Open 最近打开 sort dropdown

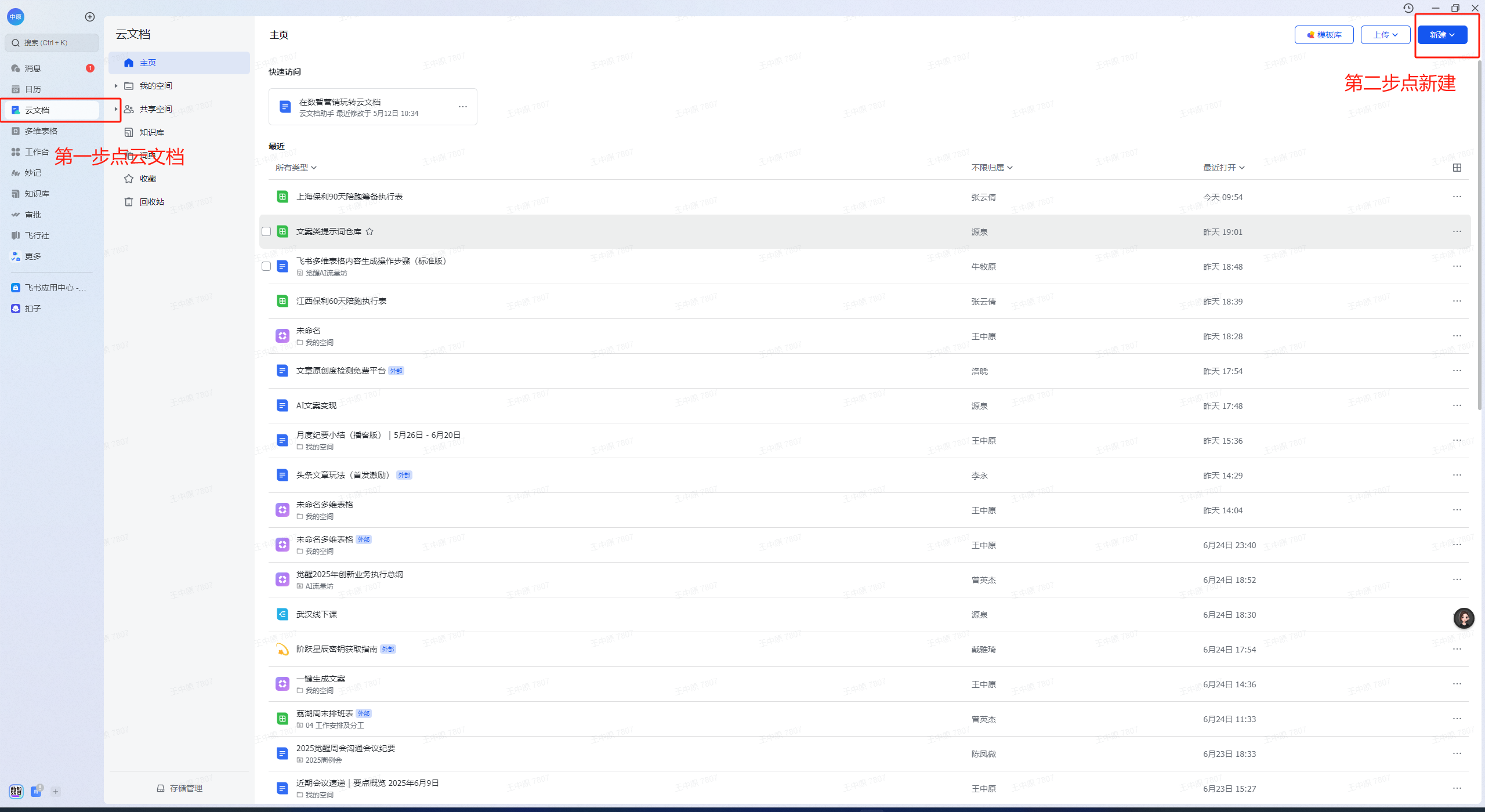click(1223, 168)
